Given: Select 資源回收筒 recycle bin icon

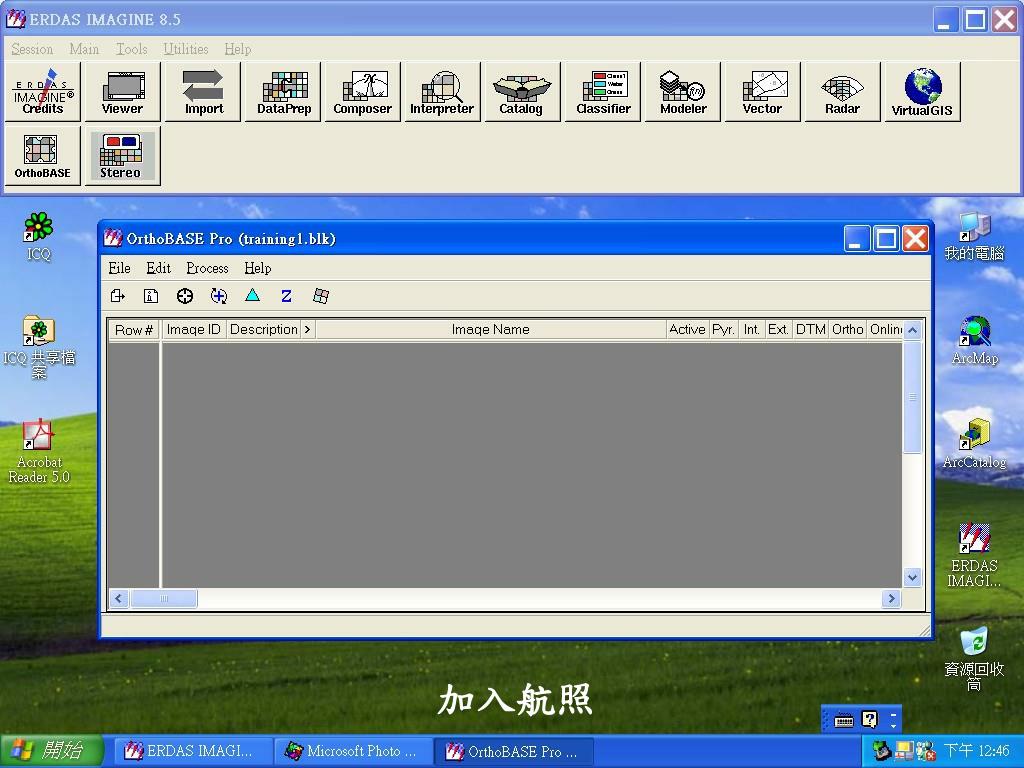Looking at the screenshot, I should pyautogui.click(x=974, y=658).
